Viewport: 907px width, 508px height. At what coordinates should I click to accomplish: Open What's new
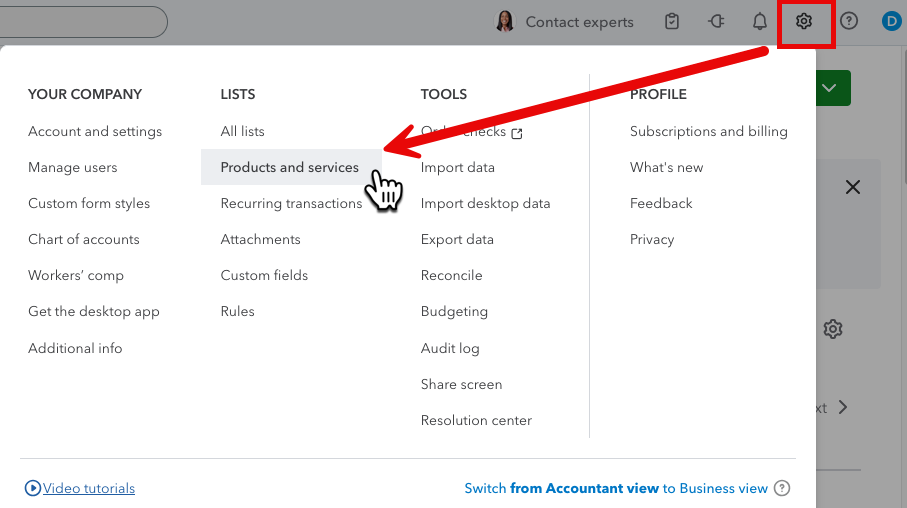point(666,168)
